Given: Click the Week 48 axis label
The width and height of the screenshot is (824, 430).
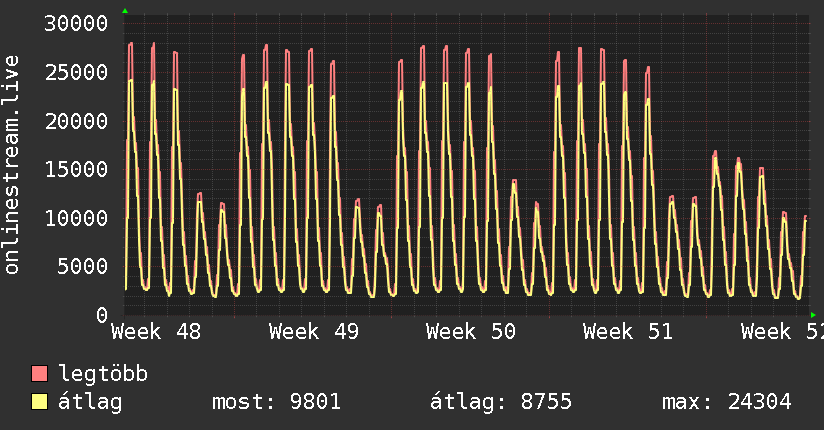Looking at the screenshot, I should pos(156,332).
